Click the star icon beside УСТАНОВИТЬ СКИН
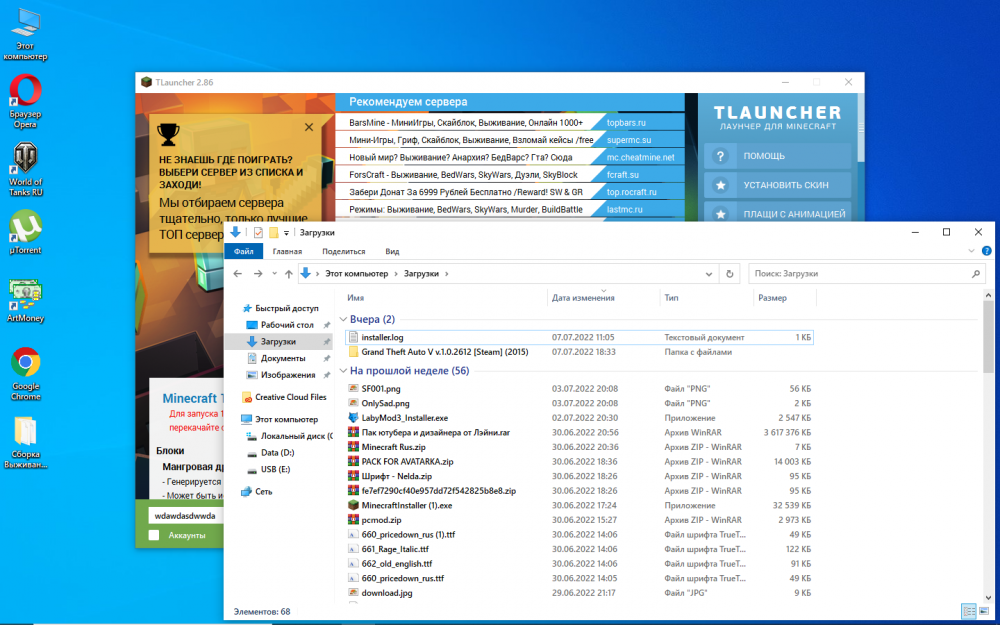Screen dimensions: 1000x625 pyautogui.click(x=720, y=185)
